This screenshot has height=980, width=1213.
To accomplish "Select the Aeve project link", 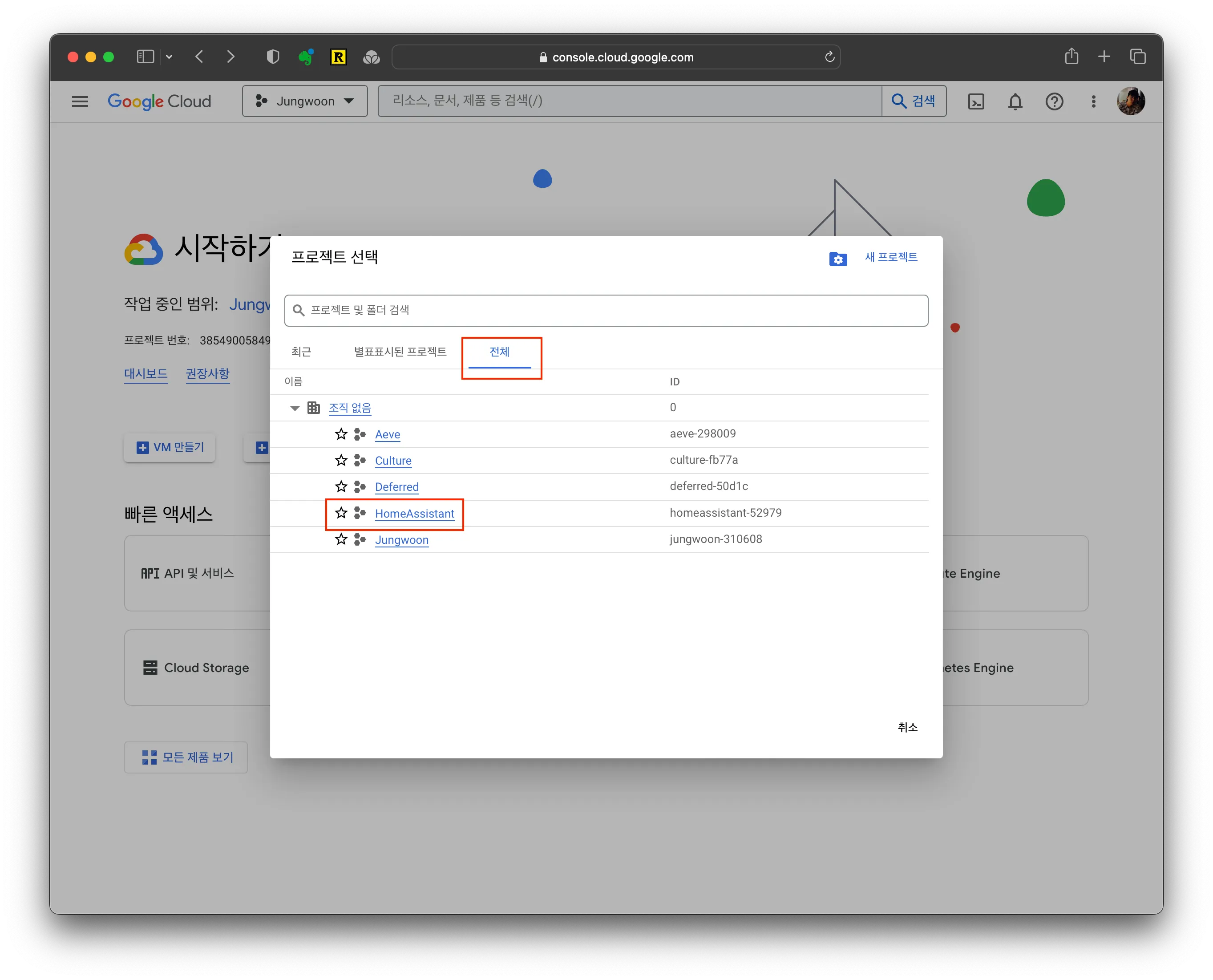I will click(x=387, y=434).
